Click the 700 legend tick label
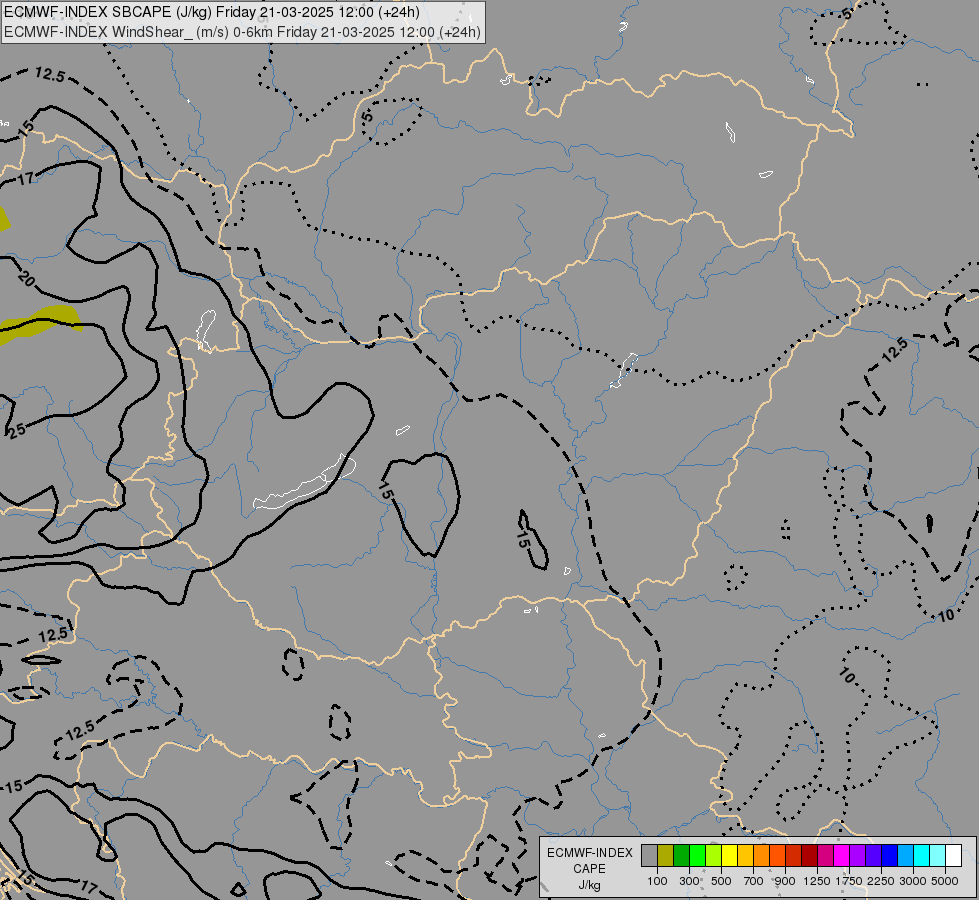979x900 pixels. [754, 881]
